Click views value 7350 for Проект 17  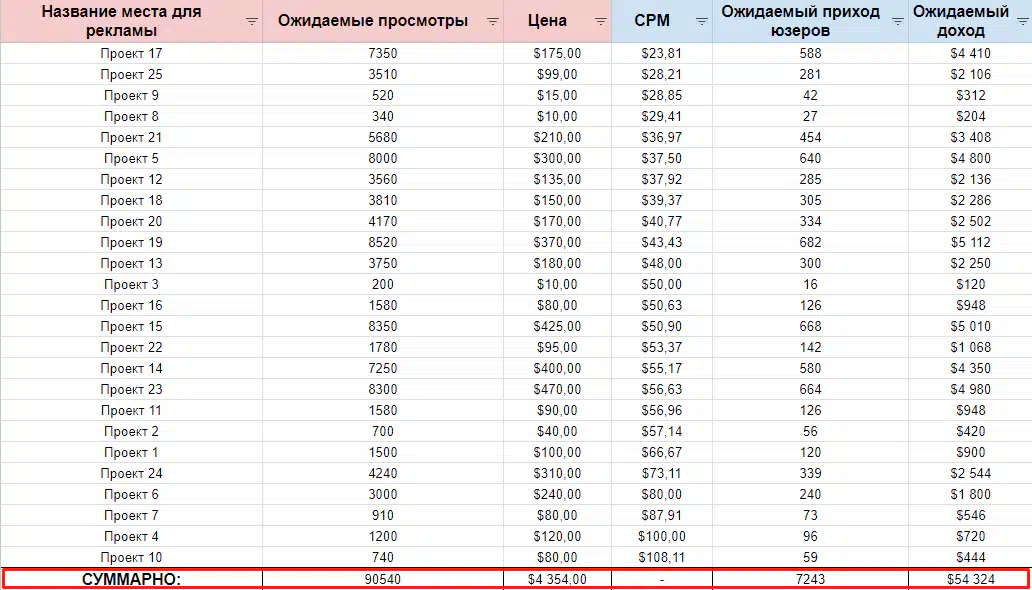(383, 53)
